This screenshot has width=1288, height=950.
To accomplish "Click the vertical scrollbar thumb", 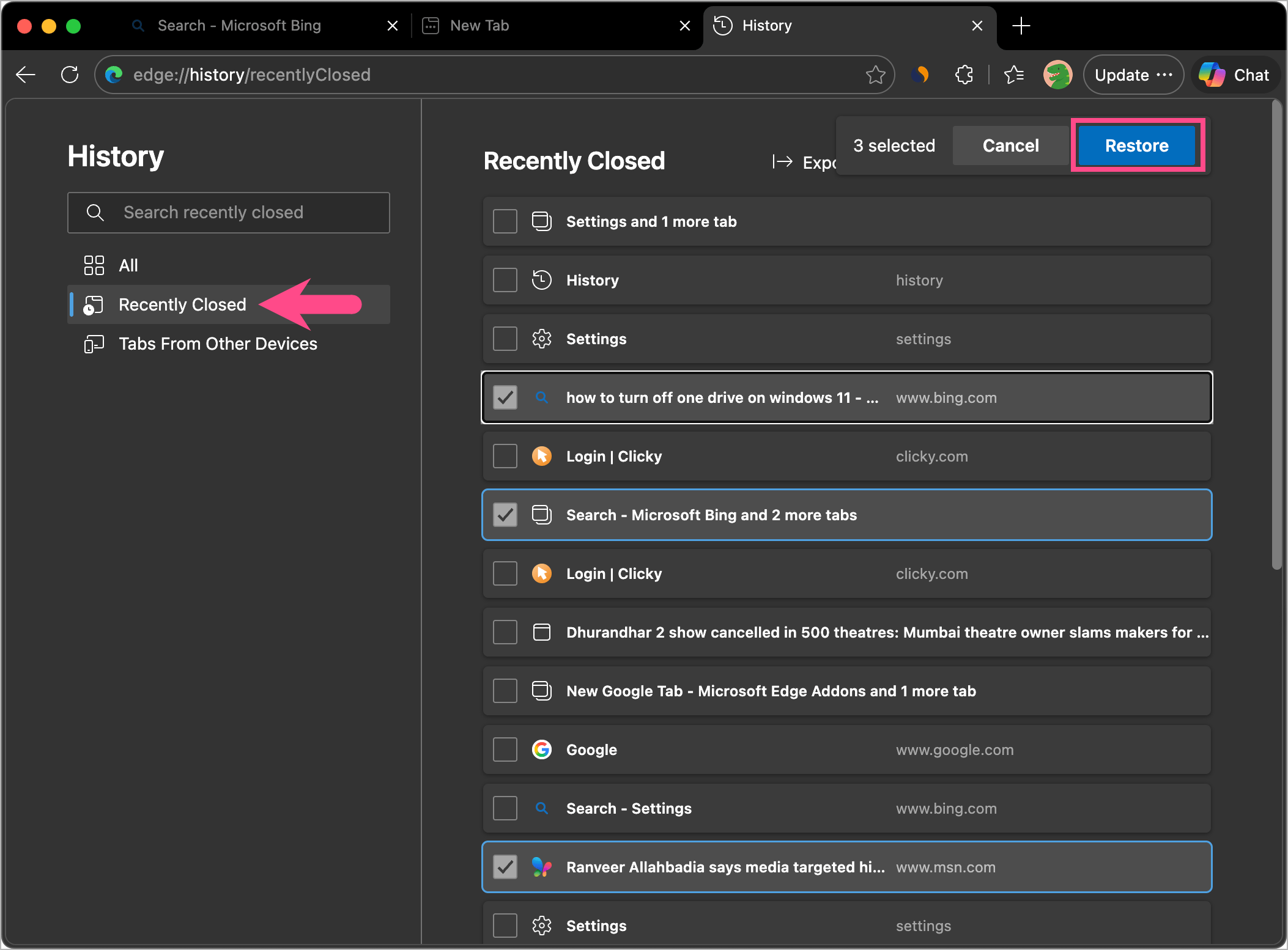I will (1276, 335).
